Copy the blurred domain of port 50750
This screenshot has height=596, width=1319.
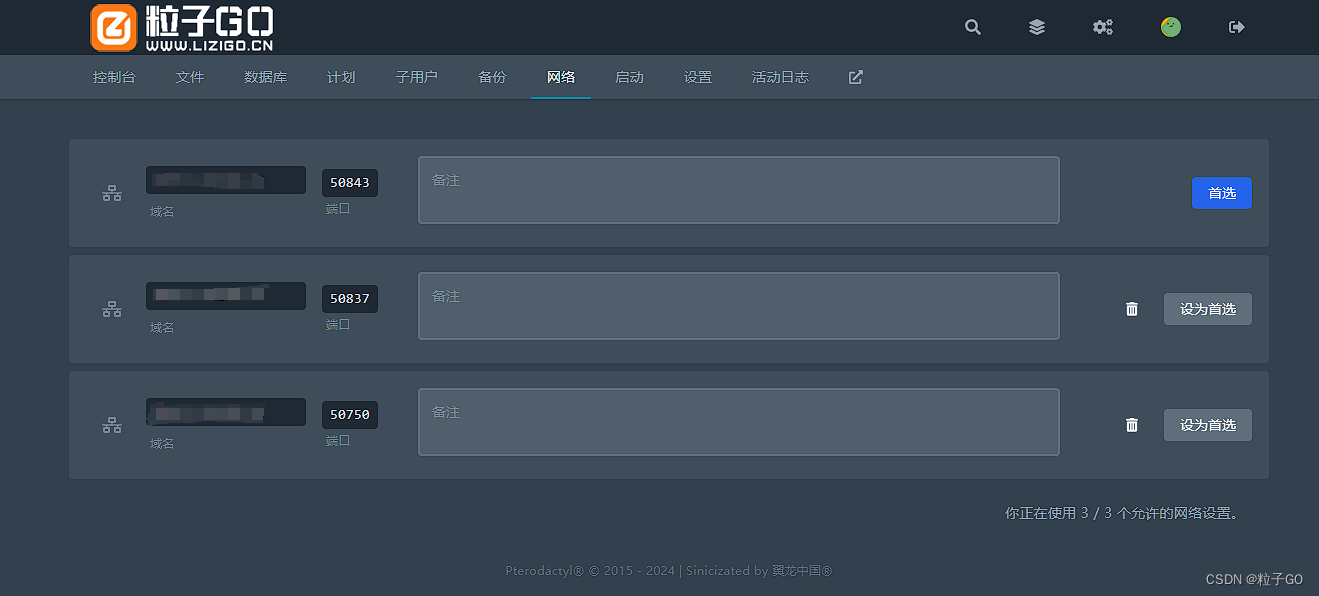[226, 412]
